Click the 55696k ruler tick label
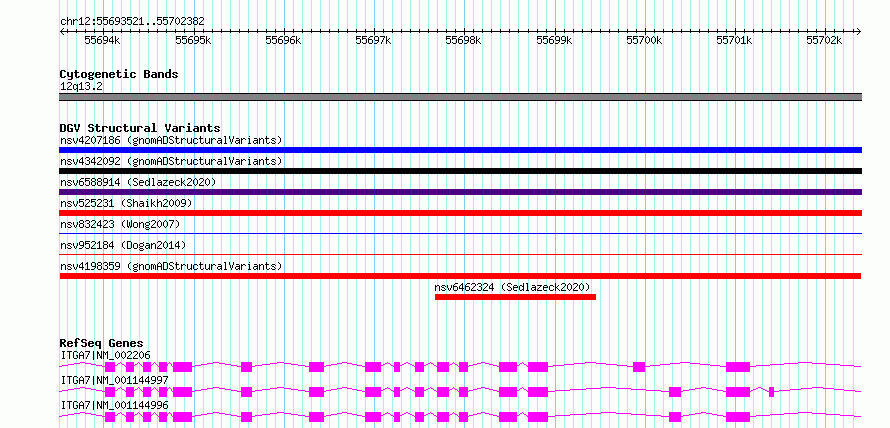 pos(283,40)
